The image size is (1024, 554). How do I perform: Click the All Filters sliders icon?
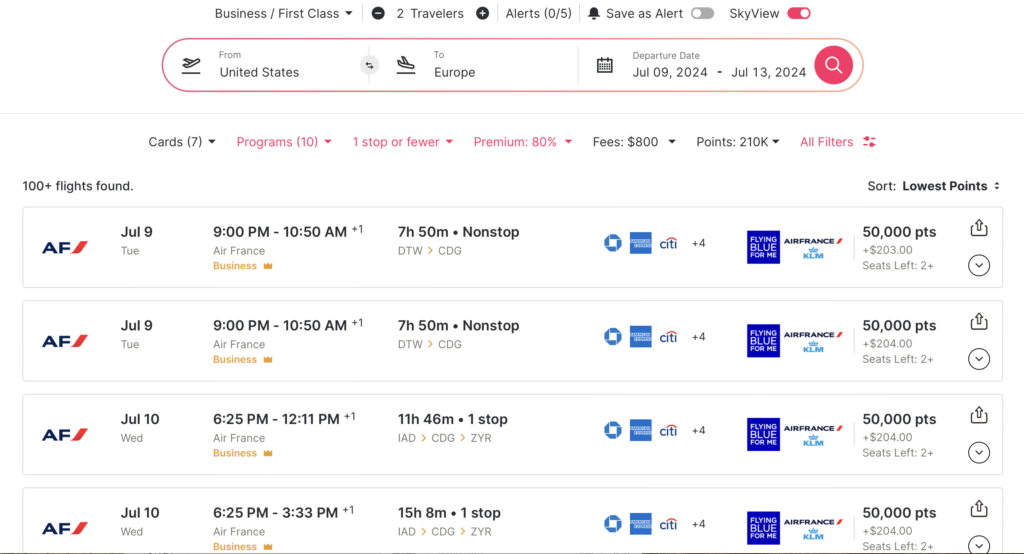pyautogui.click(x=869, y=142)
